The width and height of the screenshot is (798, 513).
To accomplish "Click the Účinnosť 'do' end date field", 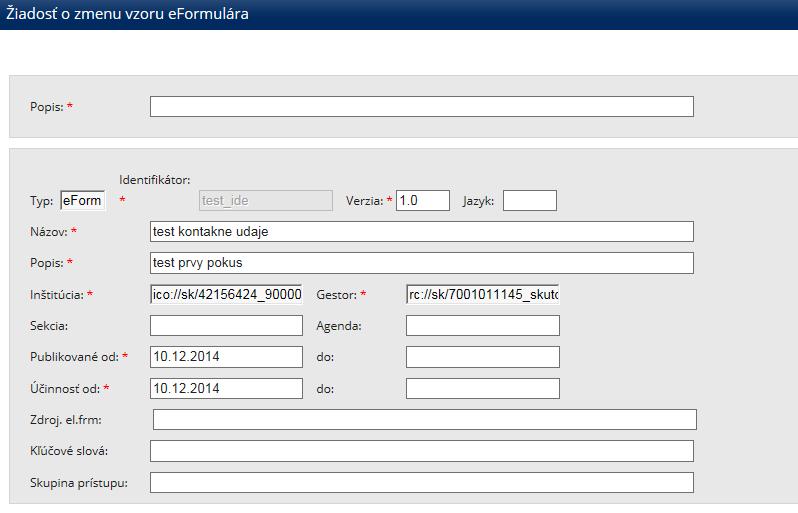I will 482,388.
